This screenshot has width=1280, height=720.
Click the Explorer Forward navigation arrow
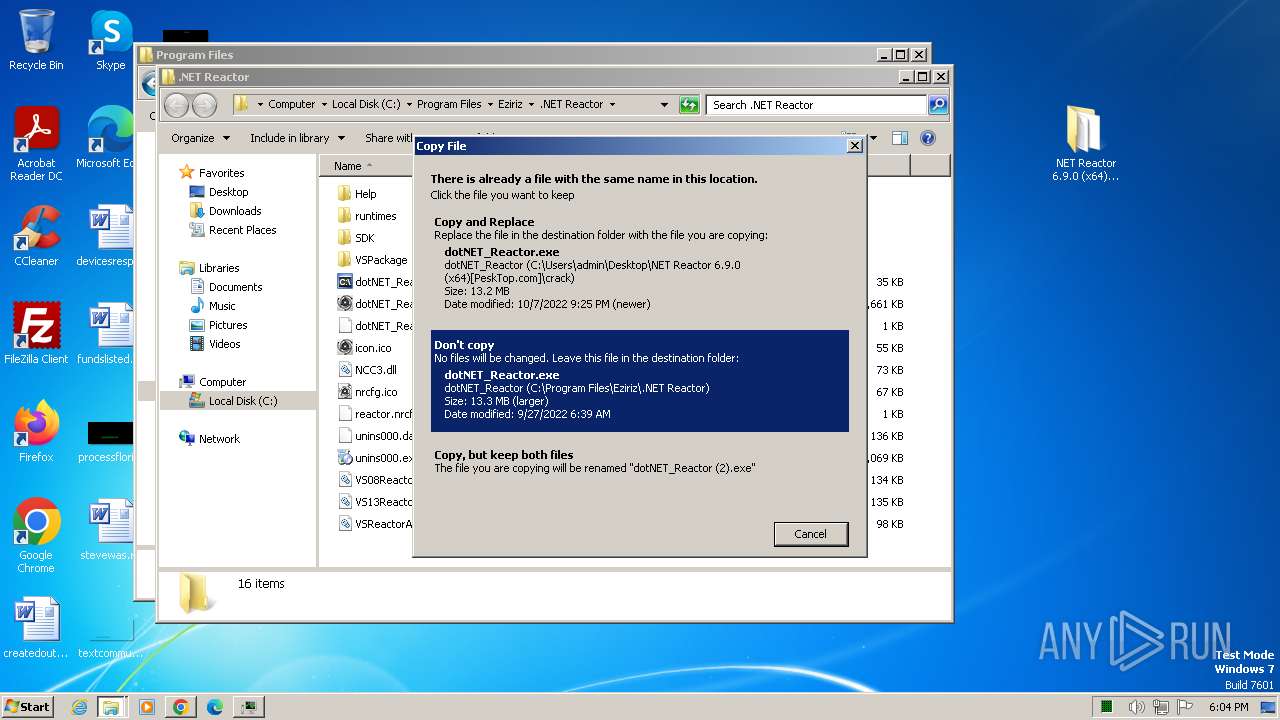coord(204,105)
